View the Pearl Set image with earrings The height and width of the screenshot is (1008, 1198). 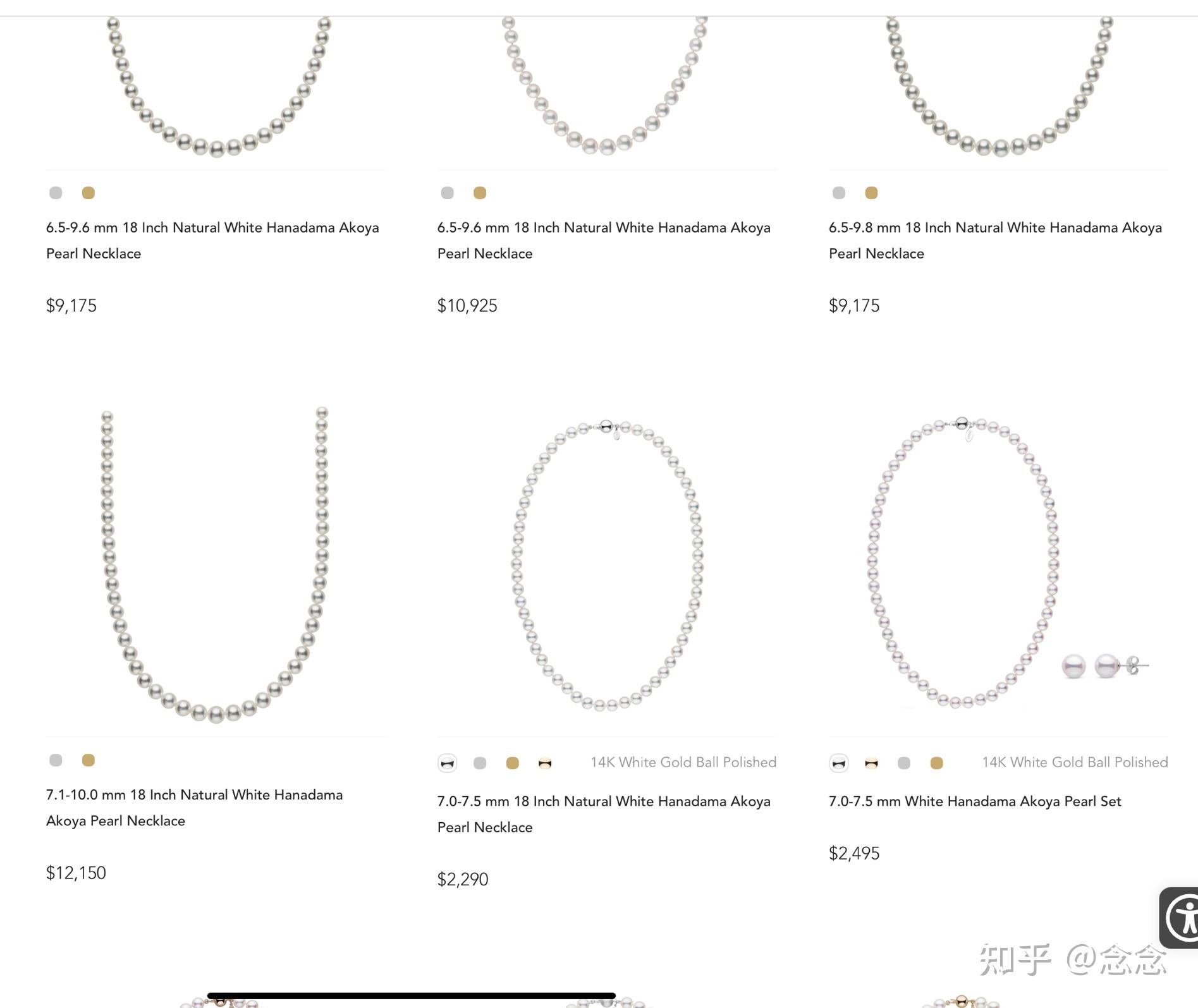(x=998, y=562)
